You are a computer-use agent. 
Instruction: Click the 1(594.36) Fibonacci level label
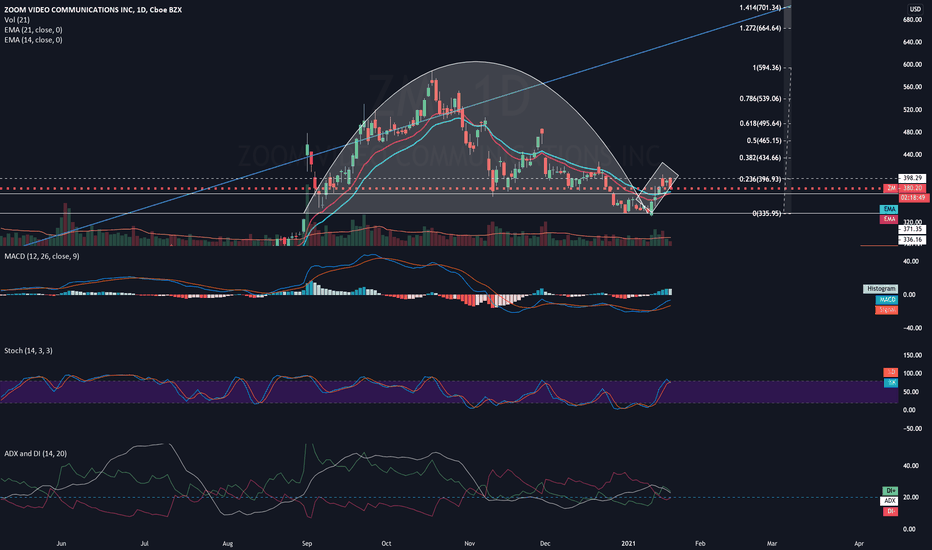[767, 68]
